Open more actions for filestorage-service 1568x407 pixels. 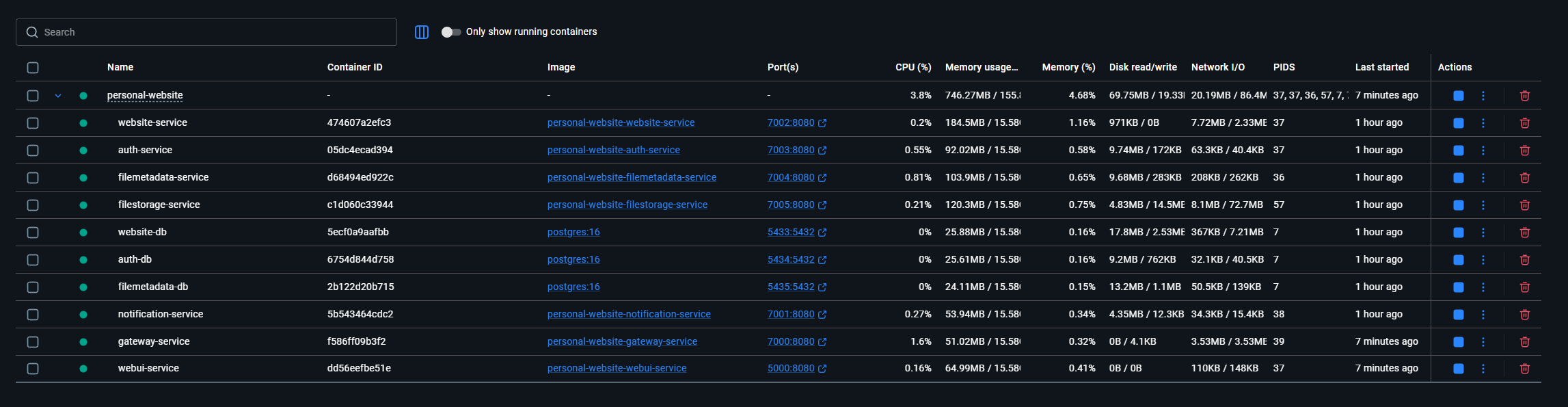1483,205
